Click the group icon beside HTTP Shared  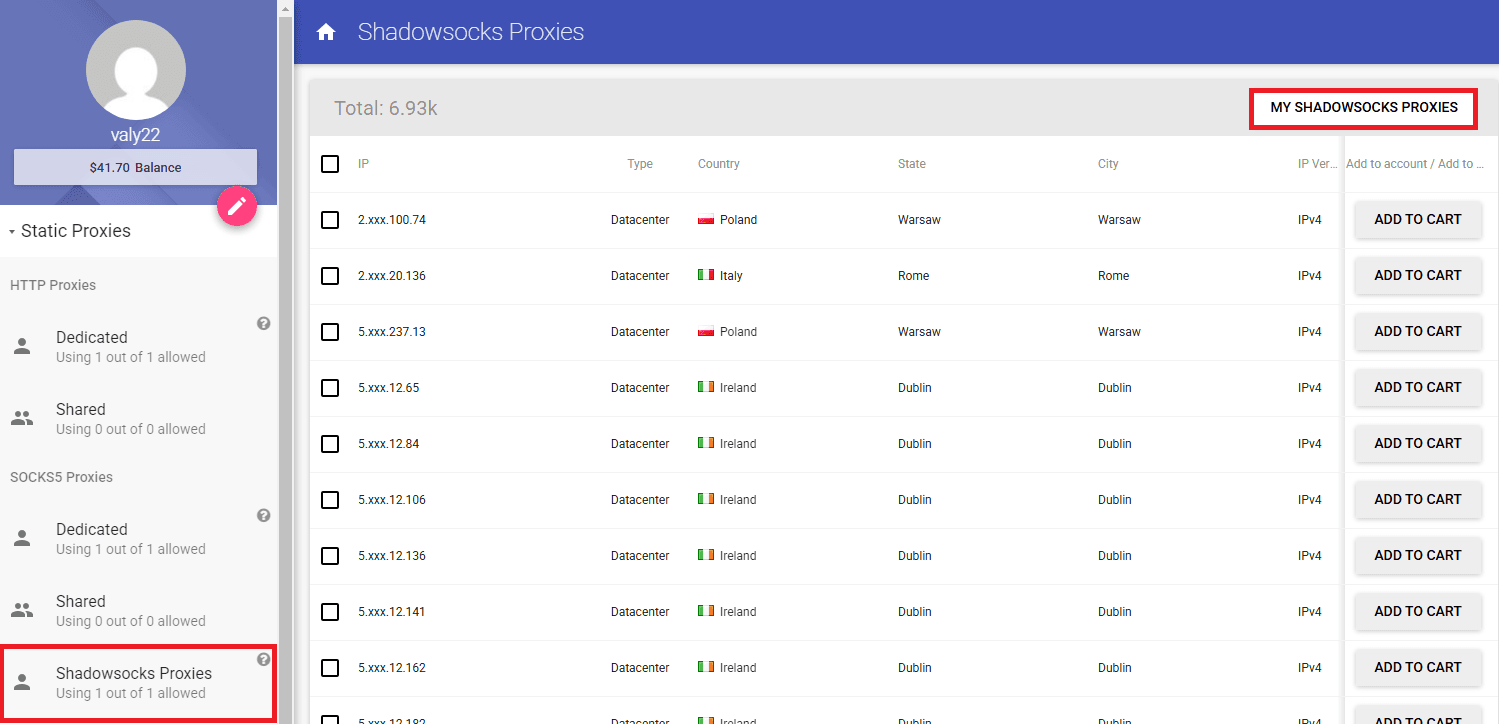[x=22, y=417]
